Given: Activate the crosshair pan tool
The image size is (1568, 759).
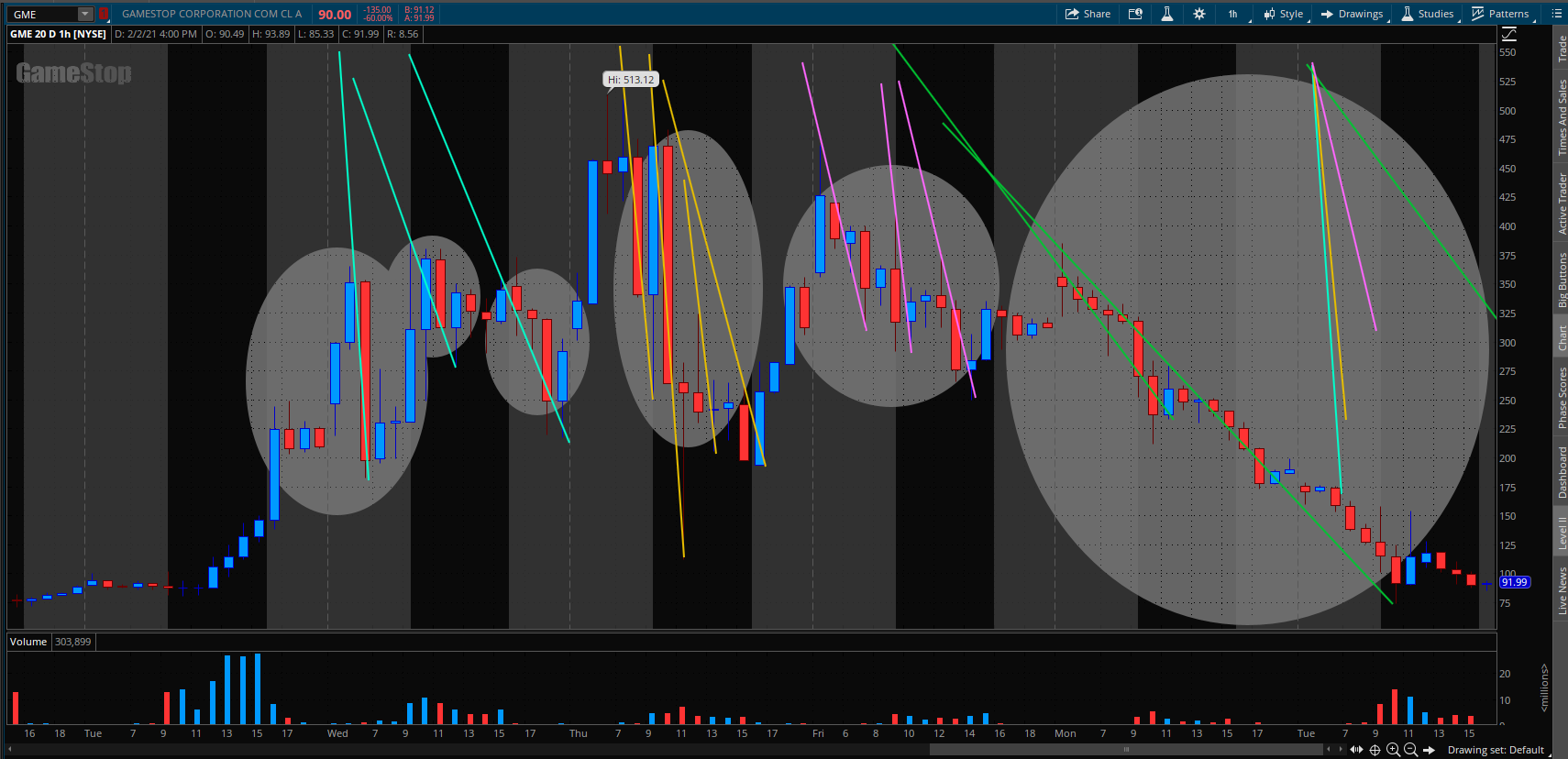Looking at the screenshot, I should coord(1375,750).
